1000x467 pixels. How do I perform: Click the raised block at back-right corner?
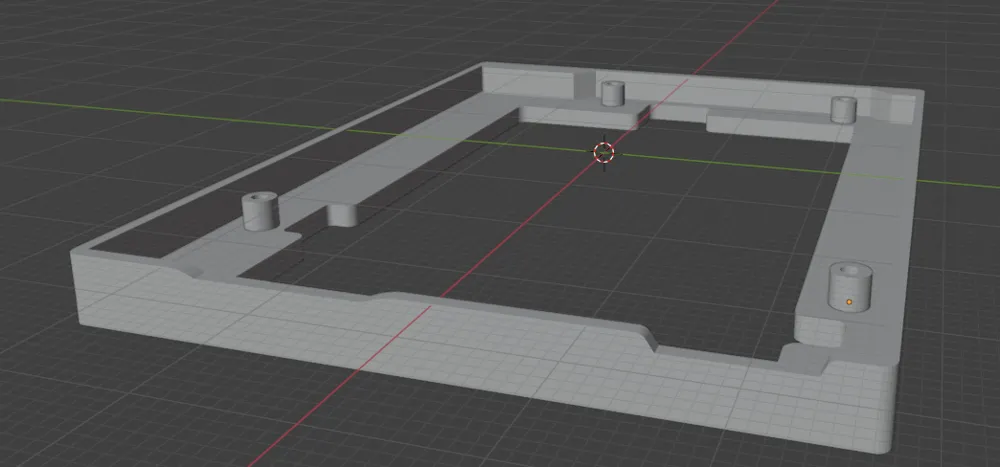coord(895,106)
